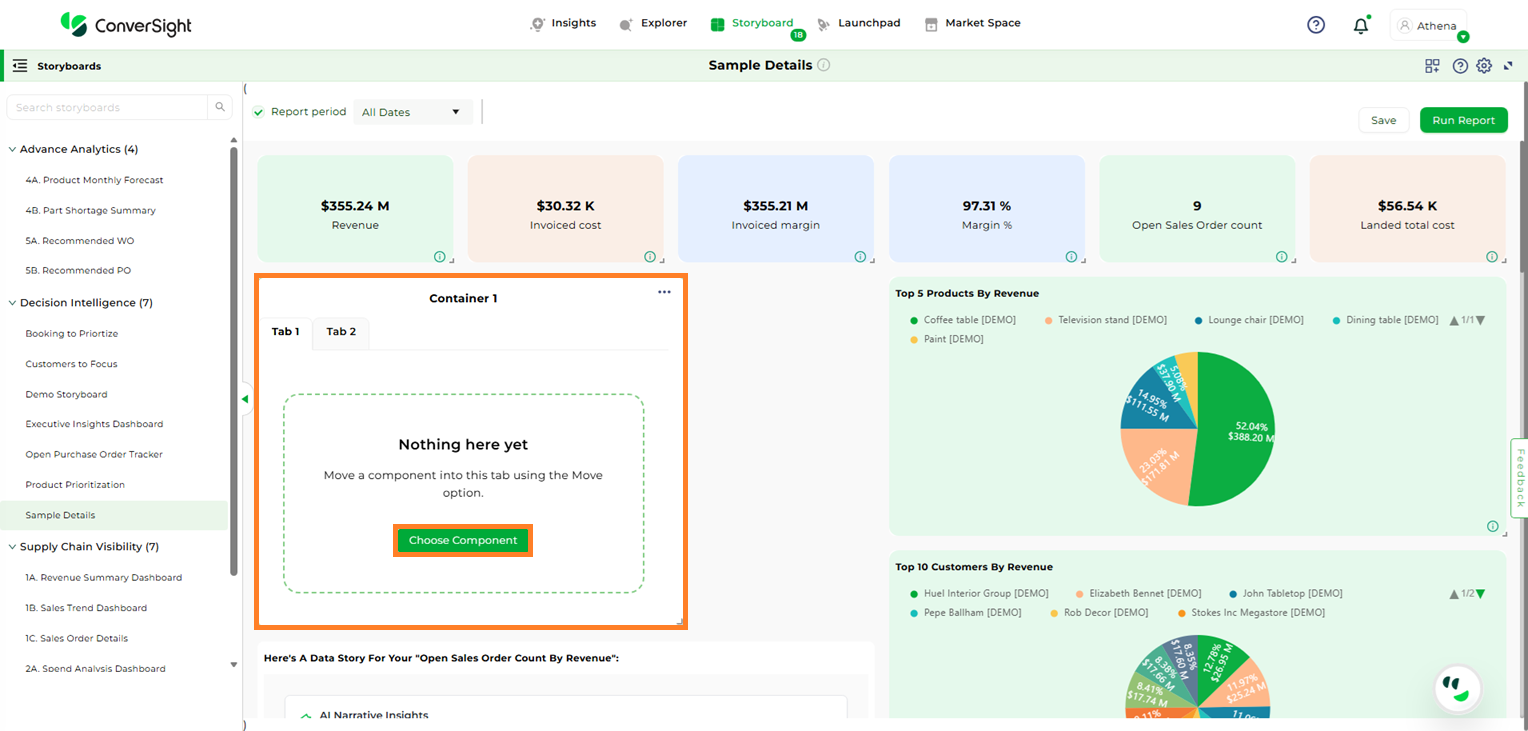Click the notification bell icon

(1360, 26)
